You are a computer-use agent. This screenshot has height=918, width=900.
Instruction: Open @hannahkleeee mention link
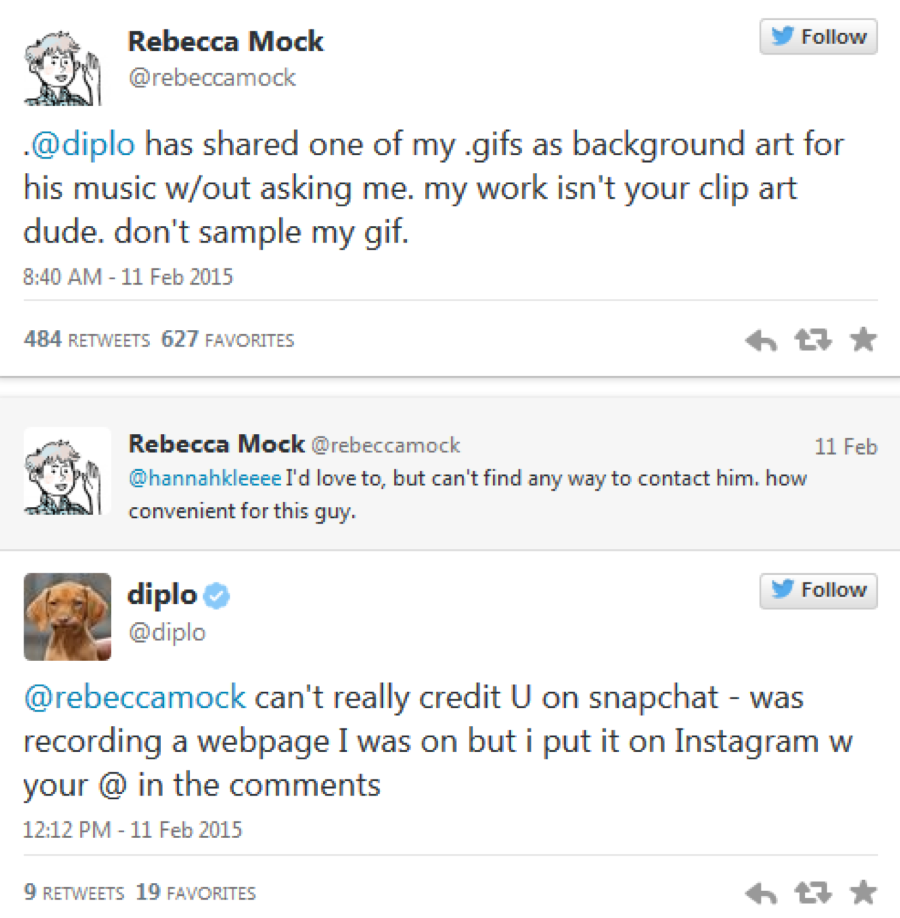coord(205,478)
